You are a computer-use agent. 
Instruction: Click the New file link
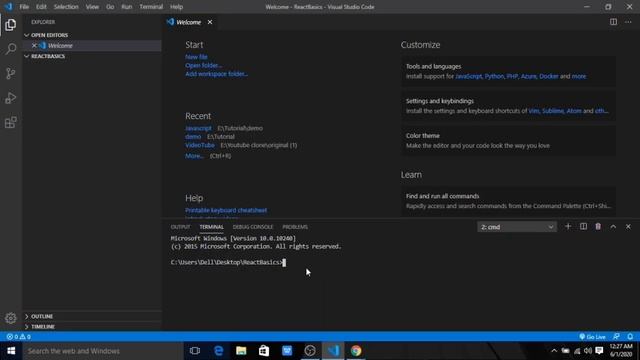pyautogui.click(x=196, y=57)
